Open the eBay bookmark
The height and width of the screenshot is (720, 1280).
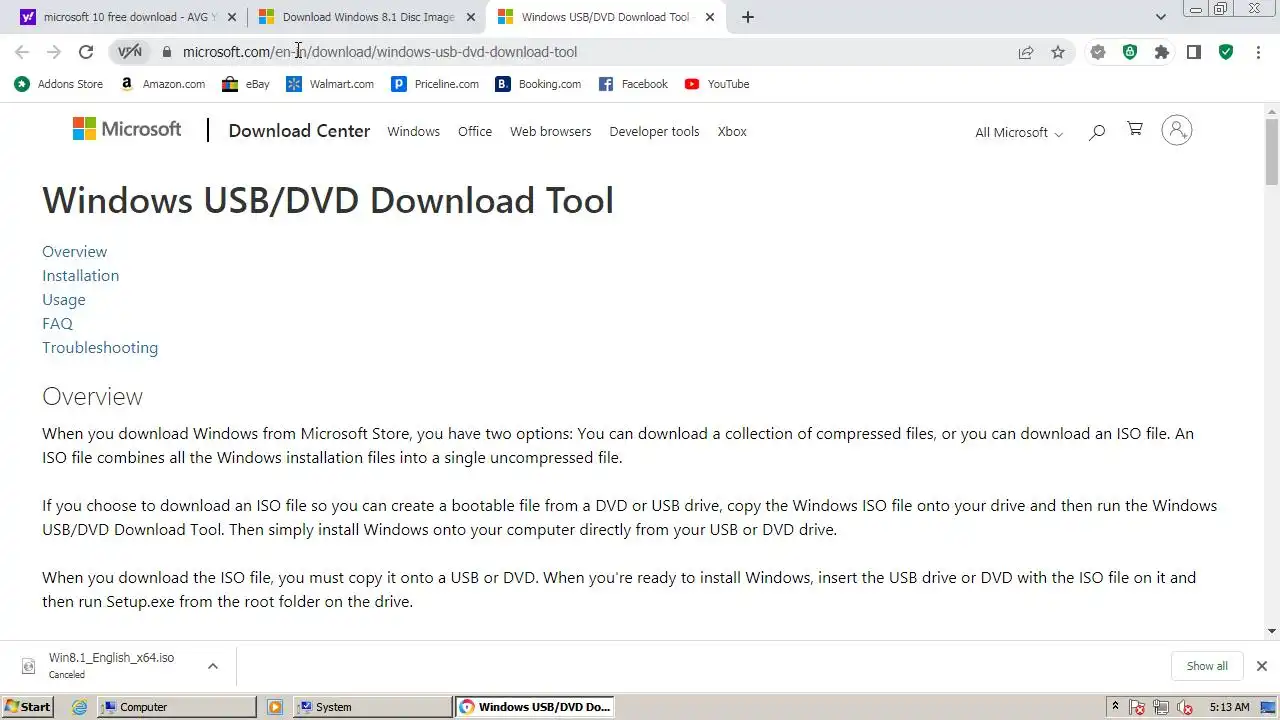click(246, 84)
